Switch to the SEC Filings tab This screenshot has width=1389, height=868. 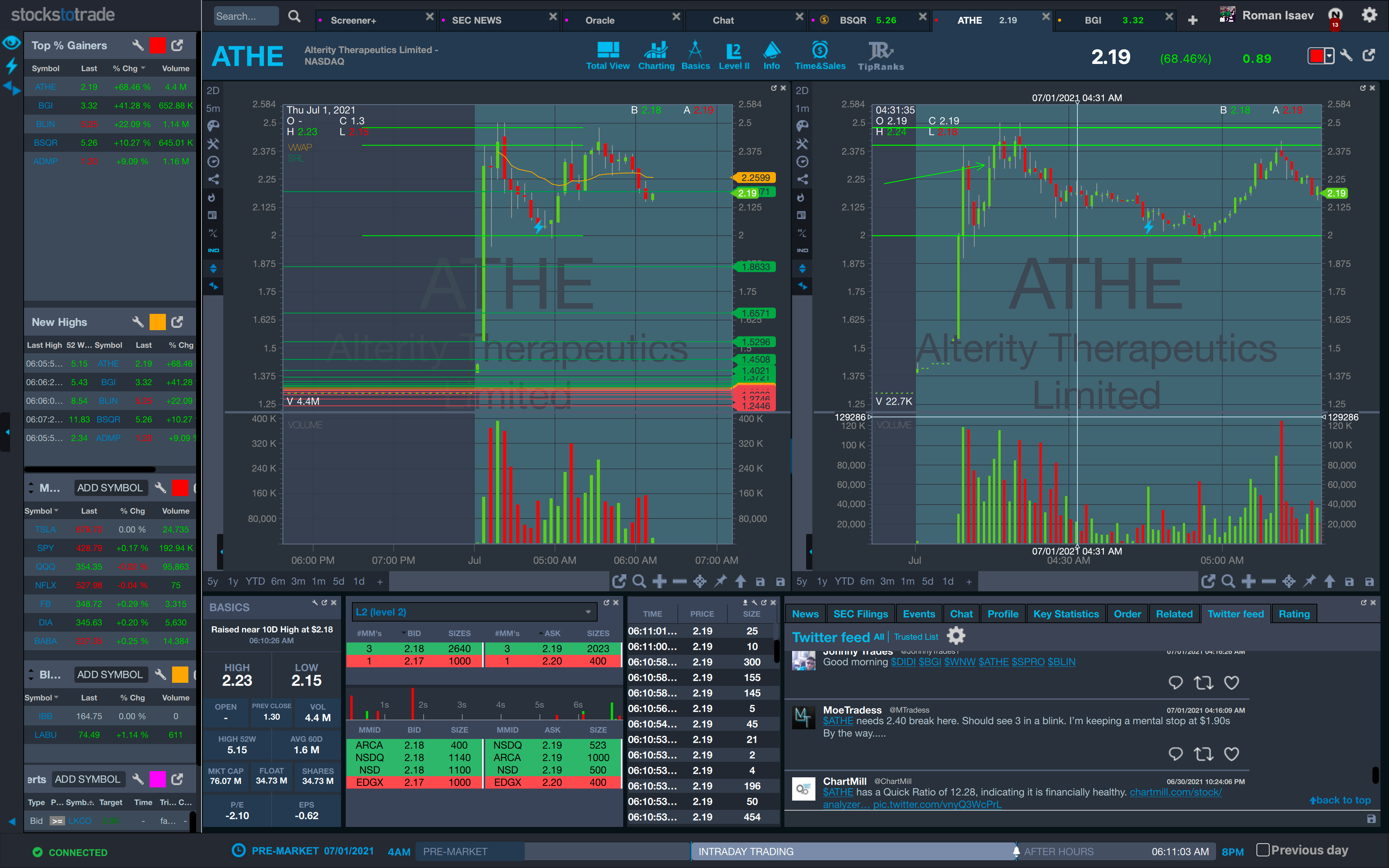(860, 614)
